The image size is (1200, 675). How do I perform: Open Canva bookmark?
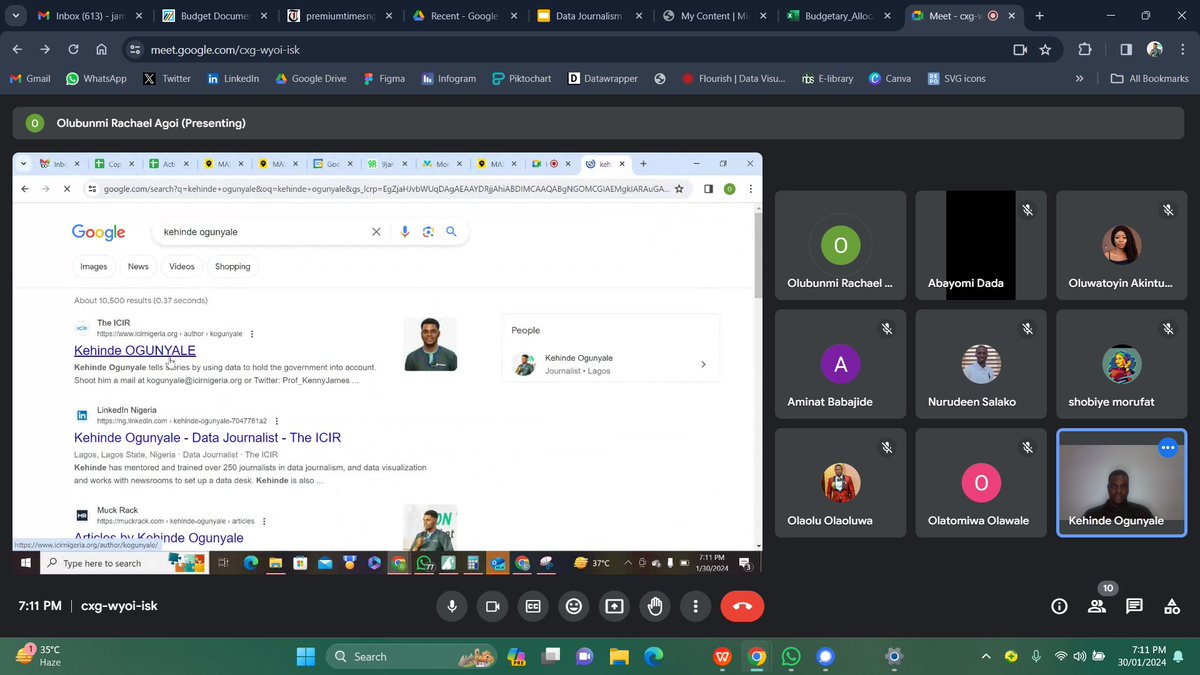(x=890, y=78)
